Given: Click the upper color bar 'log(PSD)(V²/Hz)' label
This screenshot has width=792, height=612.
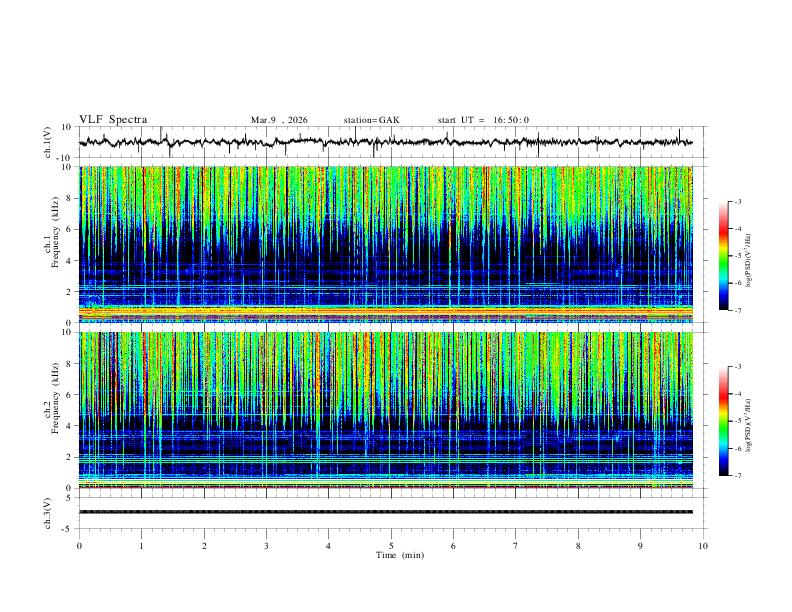Looking at the screenshot, I should (749, 261).
